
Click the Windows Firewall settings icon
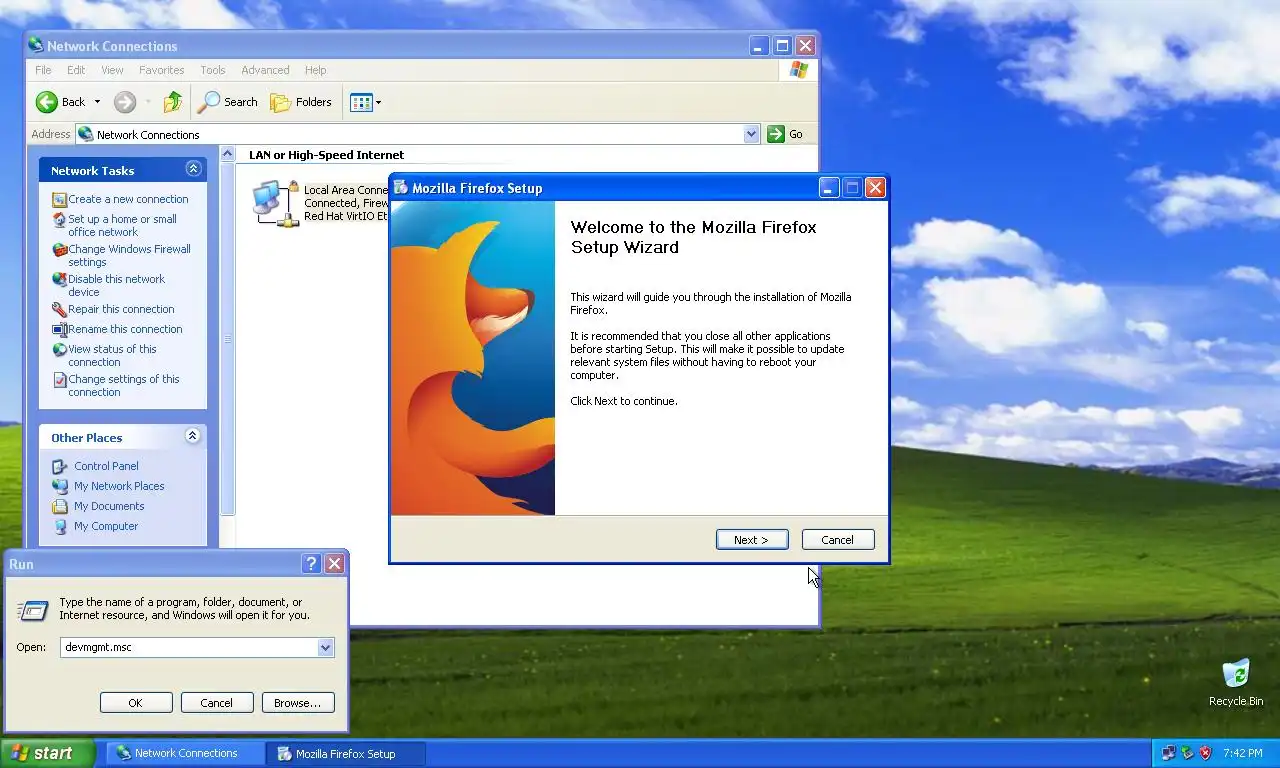[59, 249]
